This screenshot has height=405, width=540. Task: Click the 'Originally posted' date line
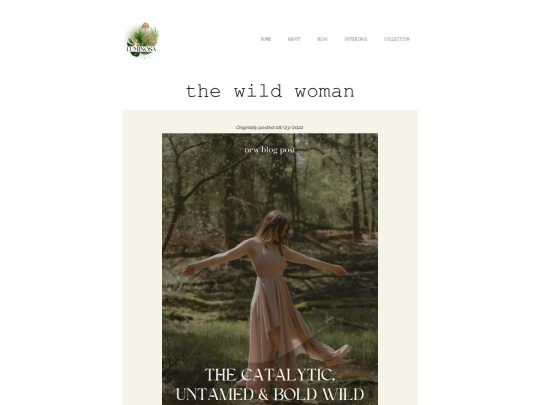click(x=270, y=127)
